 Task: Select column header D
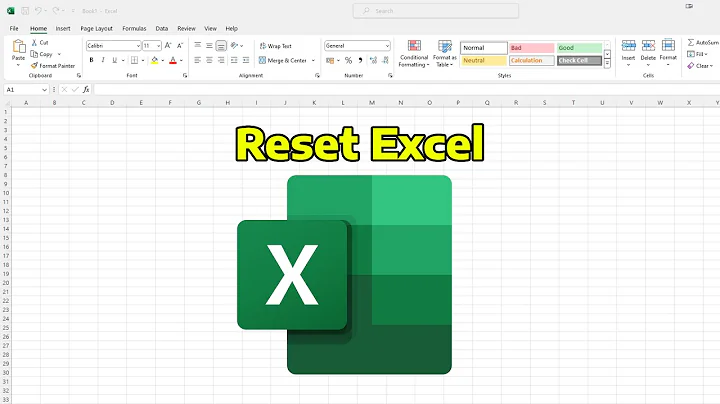112,103
